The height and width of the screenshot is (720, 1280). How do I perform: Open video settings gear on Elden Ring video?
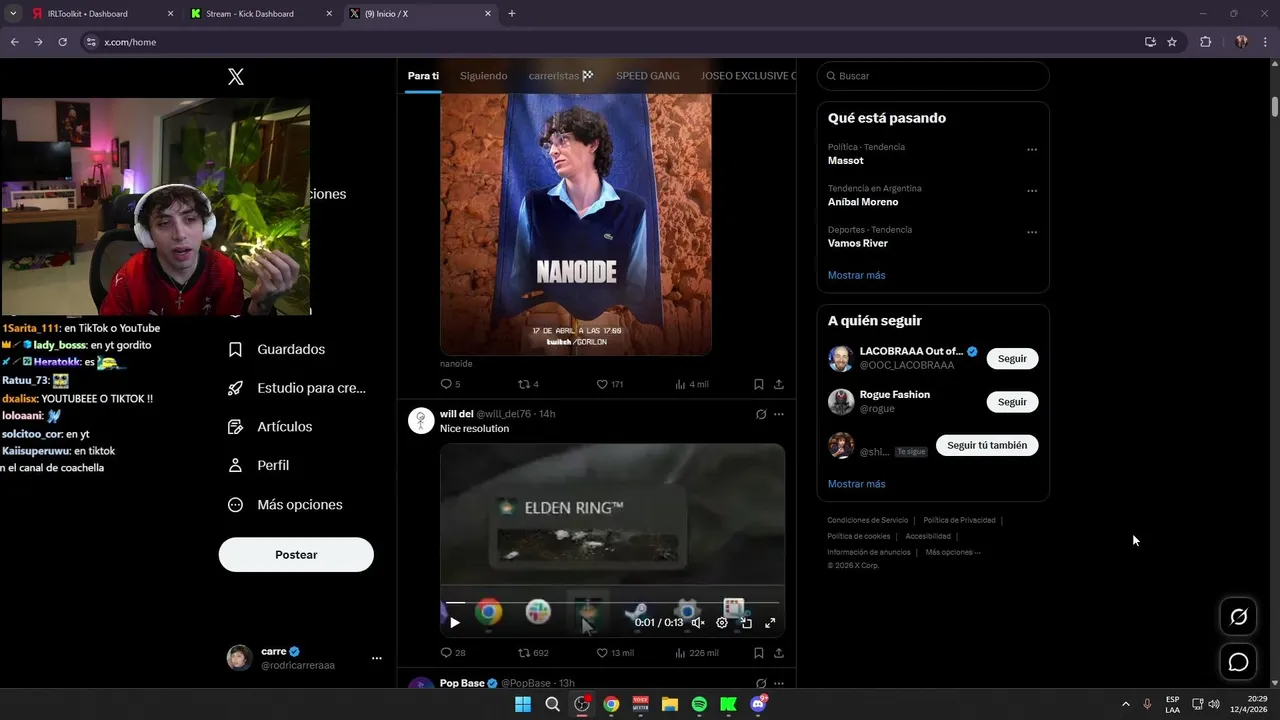tap(722, 623)
